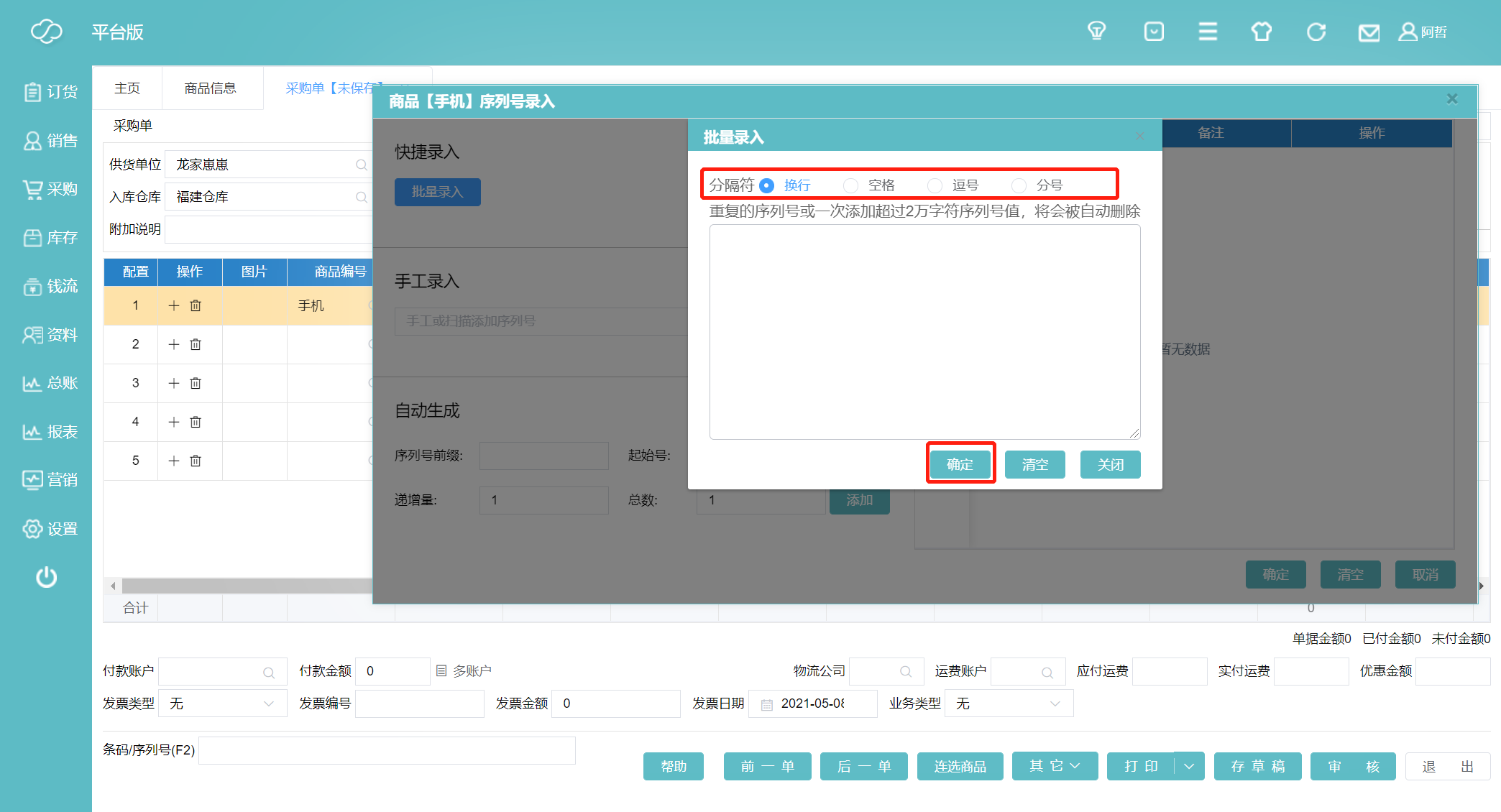
Task: Add a row using plus icon in row 2
Action: [173, 344]
